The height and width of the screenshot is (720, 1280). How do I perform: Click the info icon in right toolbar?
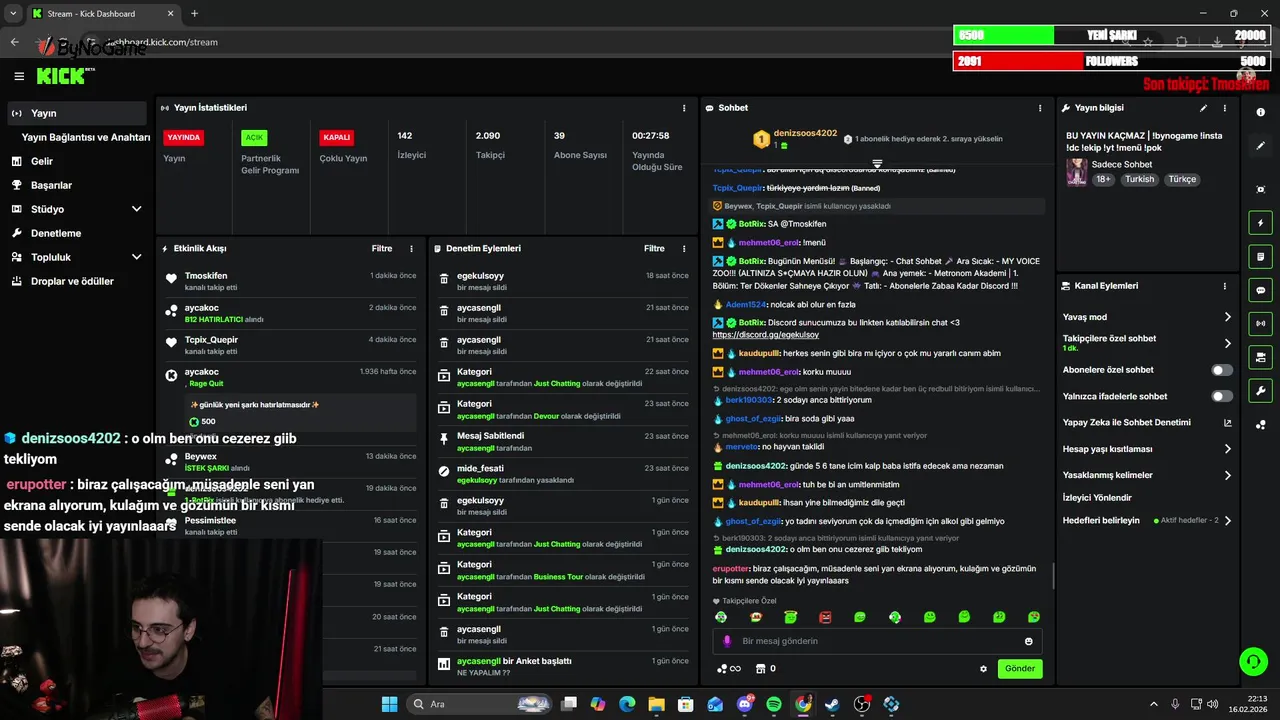[1260, 112]
